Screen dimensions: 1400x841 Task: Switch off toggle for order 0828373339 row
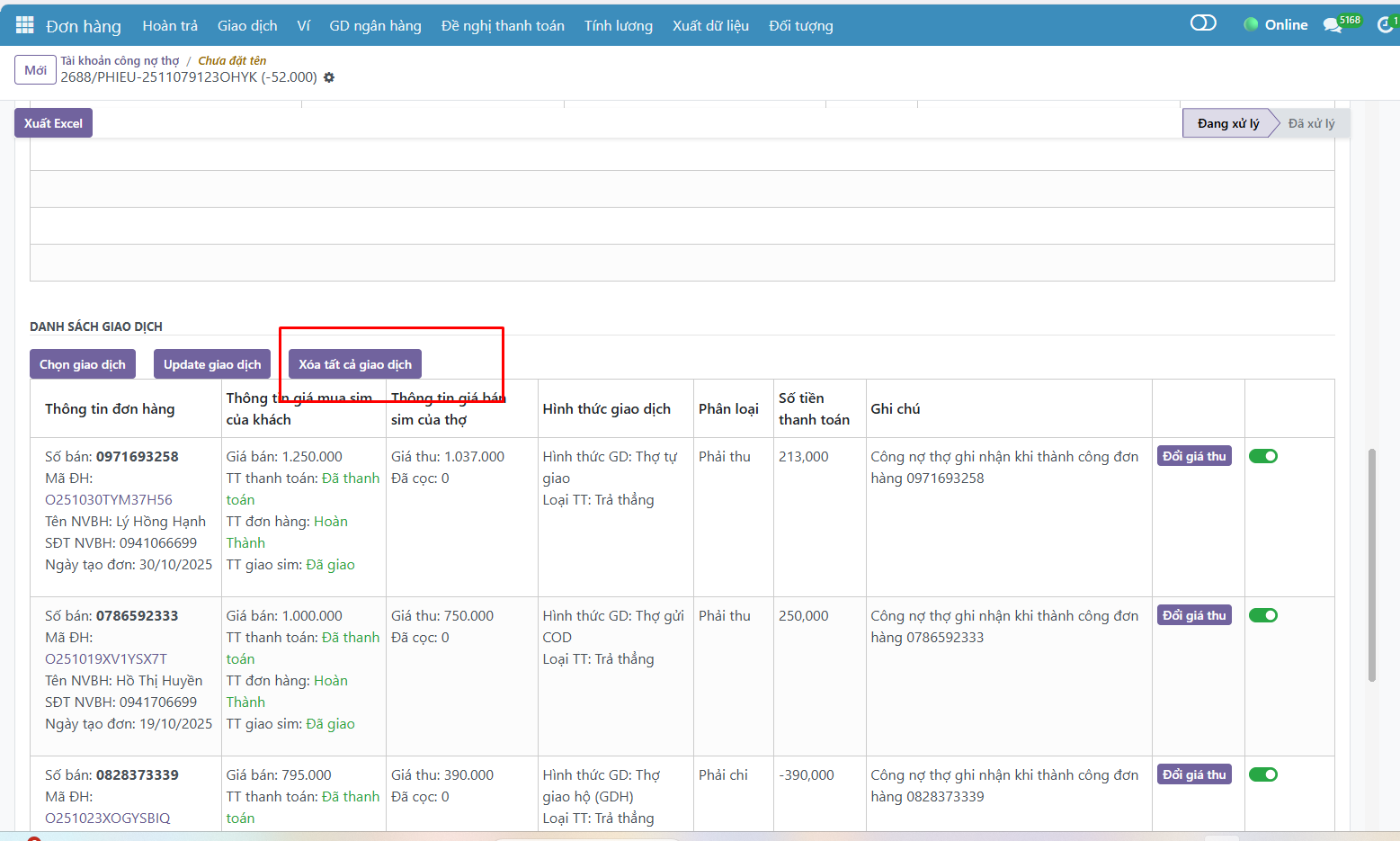(x=1262, y=774)
